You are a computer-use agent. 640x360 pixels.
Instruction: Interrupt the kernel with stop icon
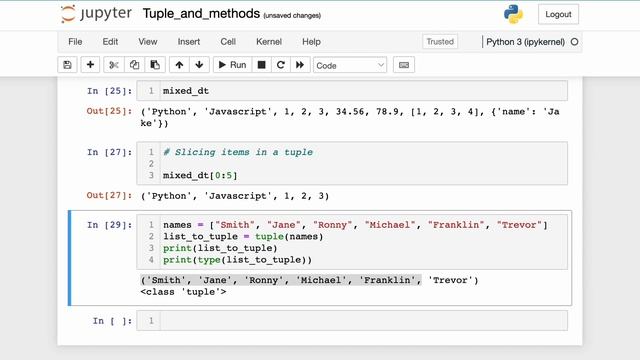tap(262, 65)
